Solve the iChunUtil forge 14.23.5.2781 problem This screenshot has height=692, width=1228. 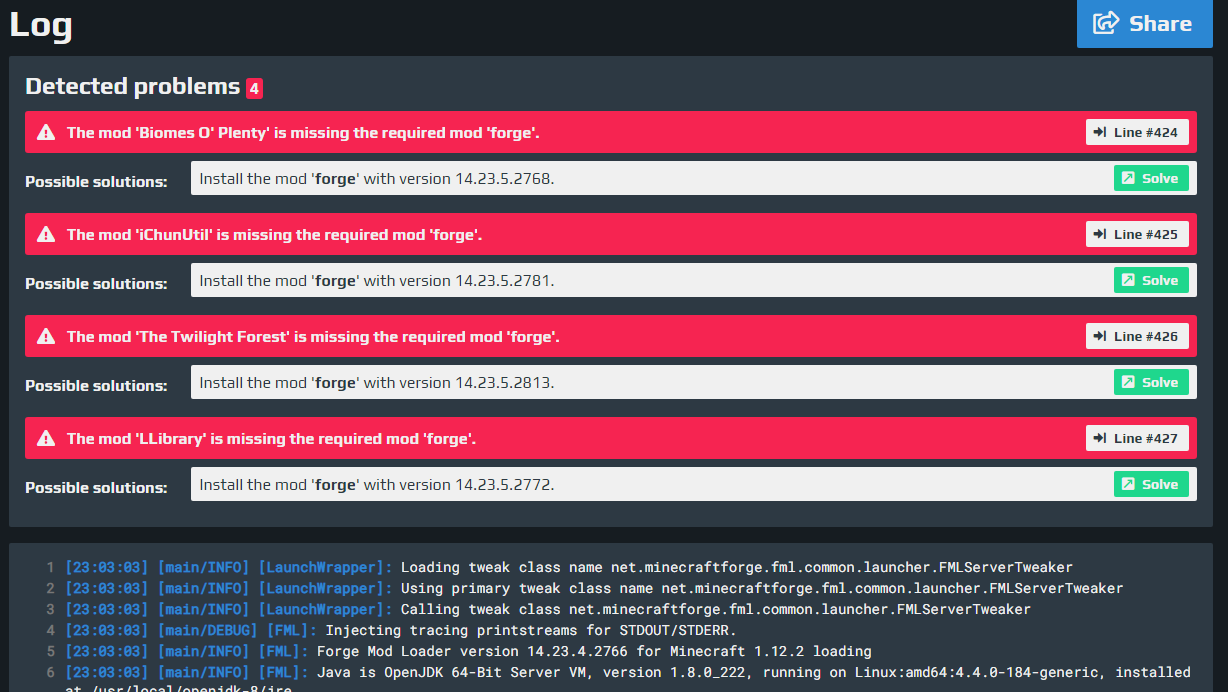[1151, 280]
